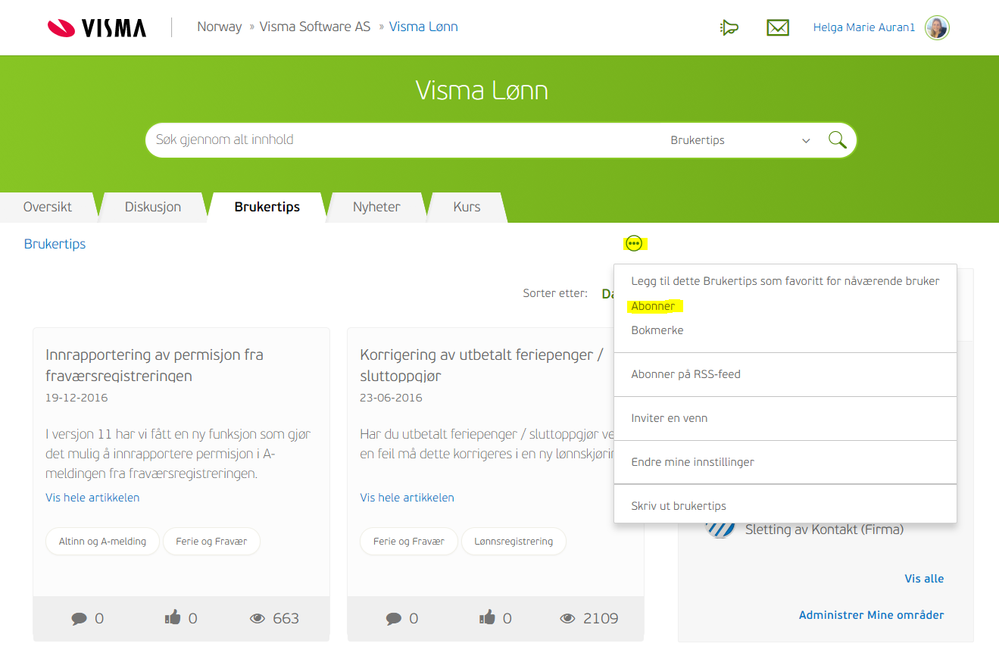Select Bokmerke in the options menu
999x650 pixels.
[657, 330]
